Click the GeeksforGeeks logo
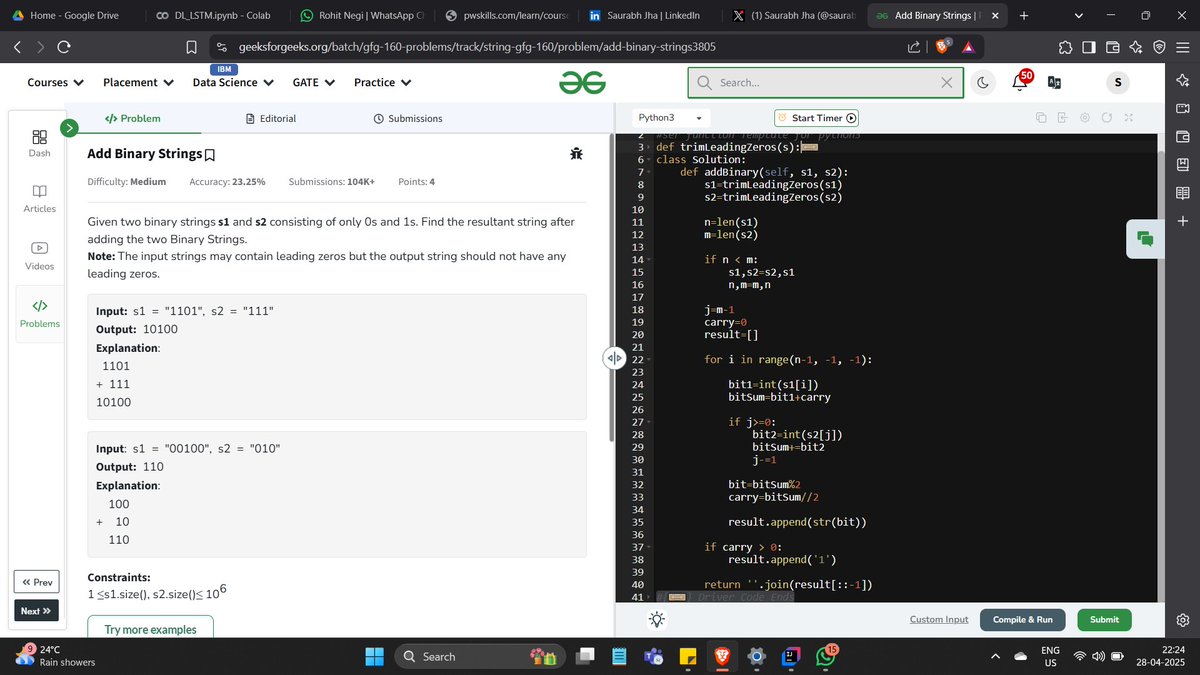 point(582,82)
